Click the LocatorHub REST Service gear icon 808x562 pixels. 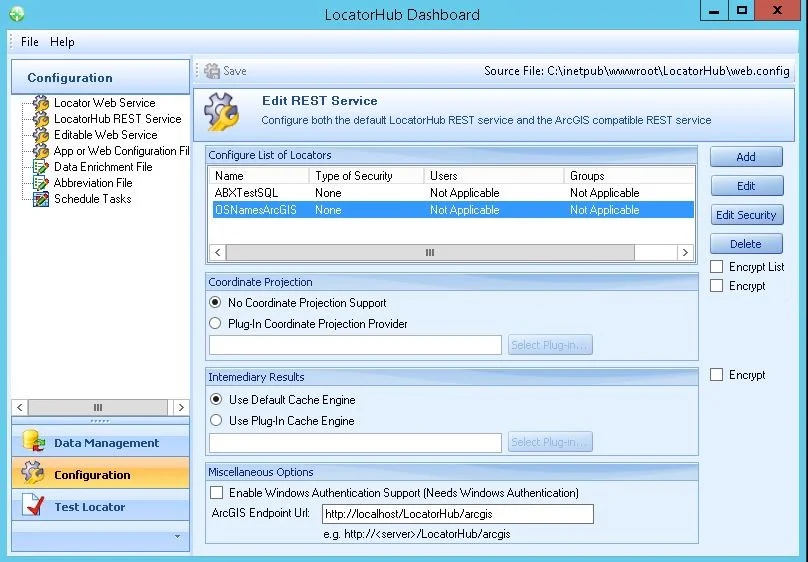click(41, 118)
